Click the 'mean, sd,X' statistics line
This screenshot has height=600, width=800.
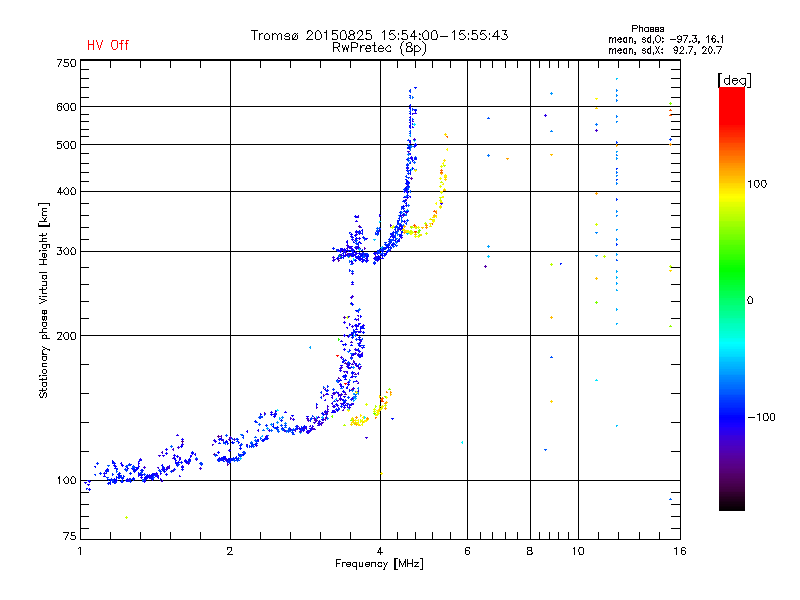point(665,50)
